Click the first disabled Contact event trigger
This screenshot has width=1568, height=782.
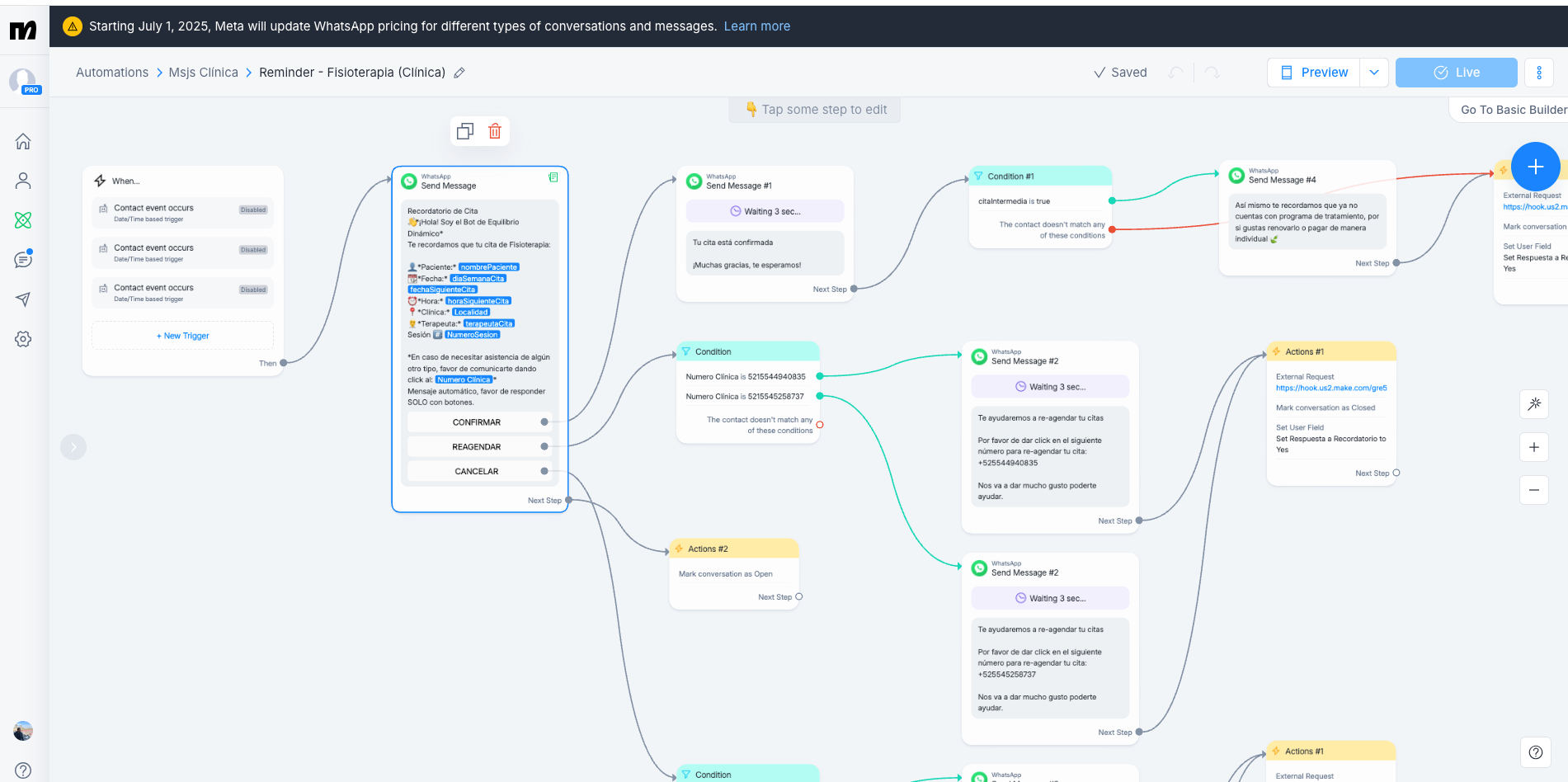coord(182,213)
